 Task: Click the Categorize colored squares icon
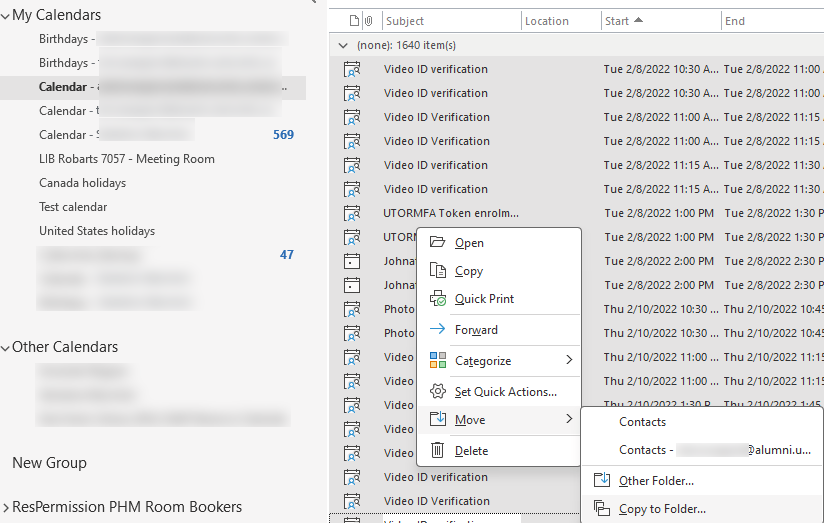click(437, 361)
